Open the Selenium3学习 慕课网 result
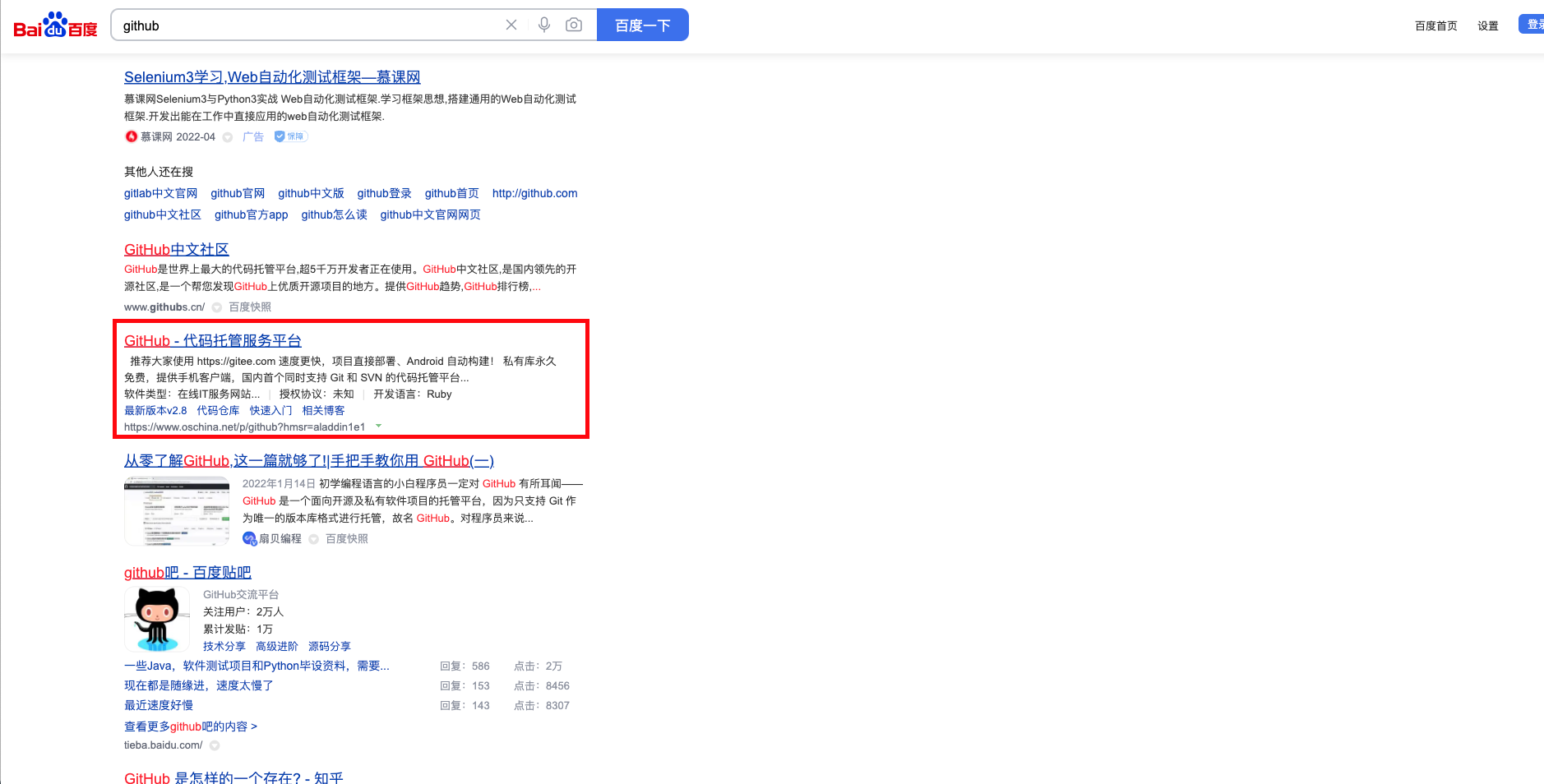Viewport: 1544px width, 784px height. 272,77
